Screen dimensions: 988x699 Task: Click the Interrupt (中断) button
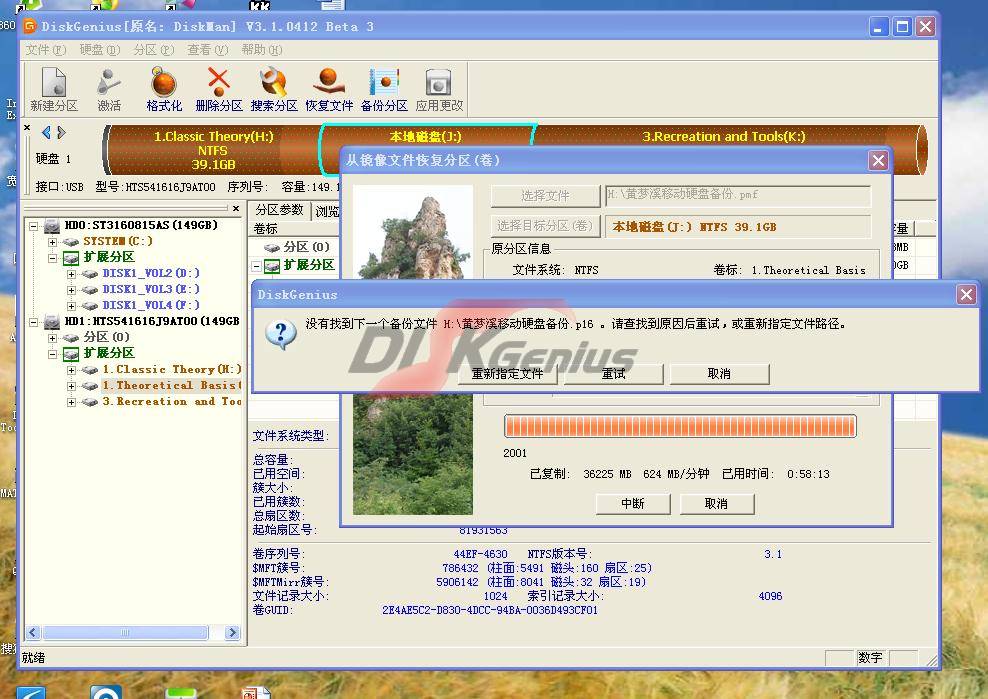[633, 504]
